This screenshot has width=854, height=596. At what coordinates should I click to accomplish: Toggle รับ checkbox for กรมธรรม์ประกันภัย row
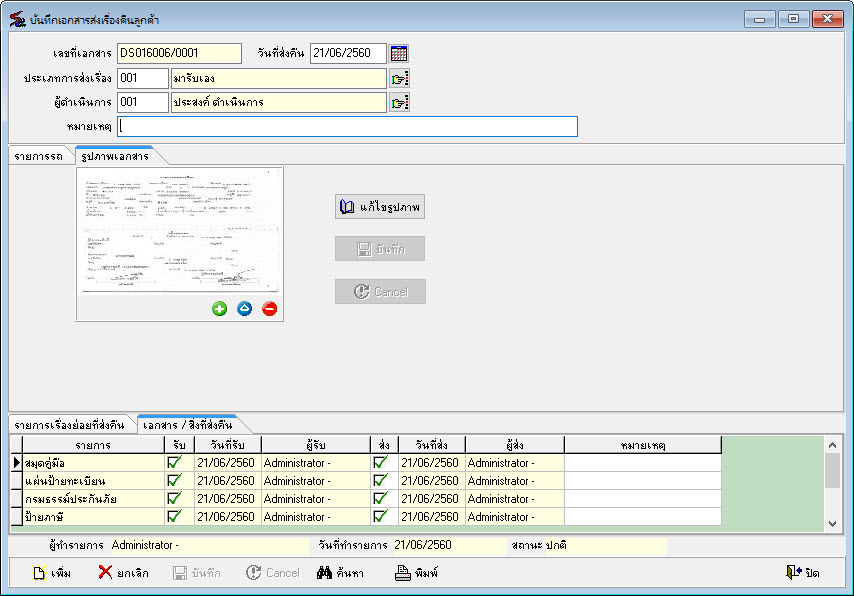pyautogui.click(x=174, y=499)
